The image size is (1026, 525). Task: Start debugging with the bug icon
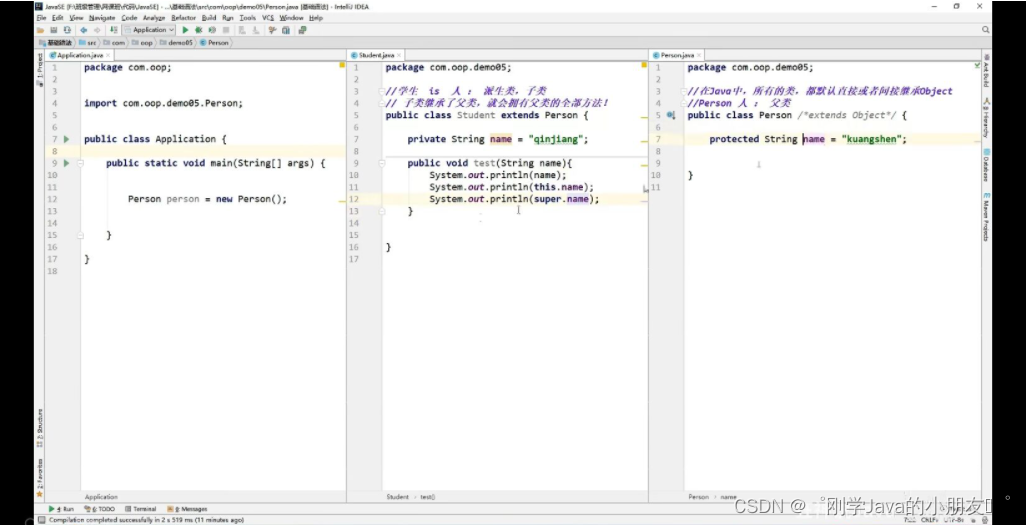coord(198,30)
